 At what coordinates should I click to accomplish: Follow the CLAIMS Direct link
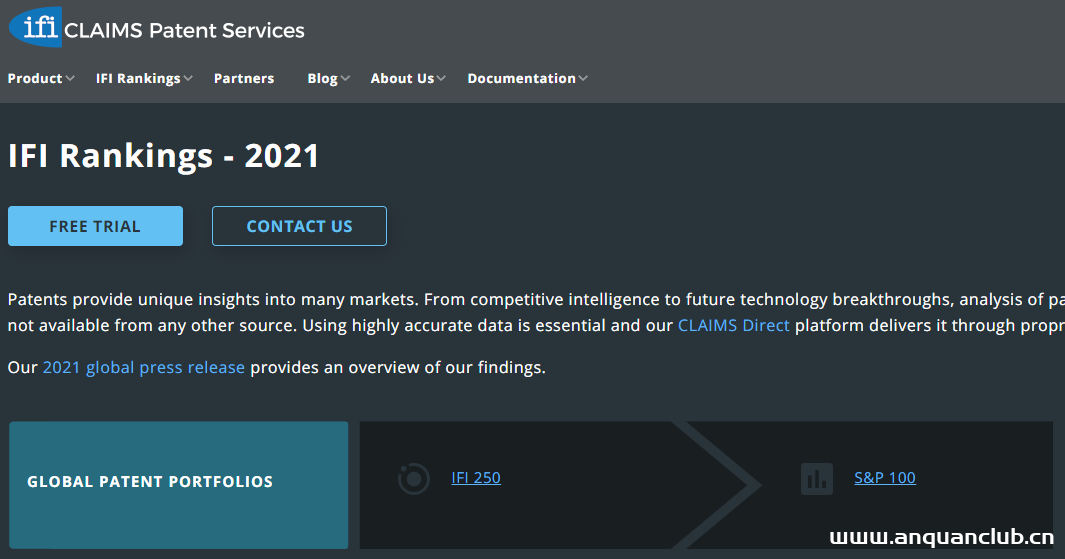pyautogui.click(x=734, y=325)
